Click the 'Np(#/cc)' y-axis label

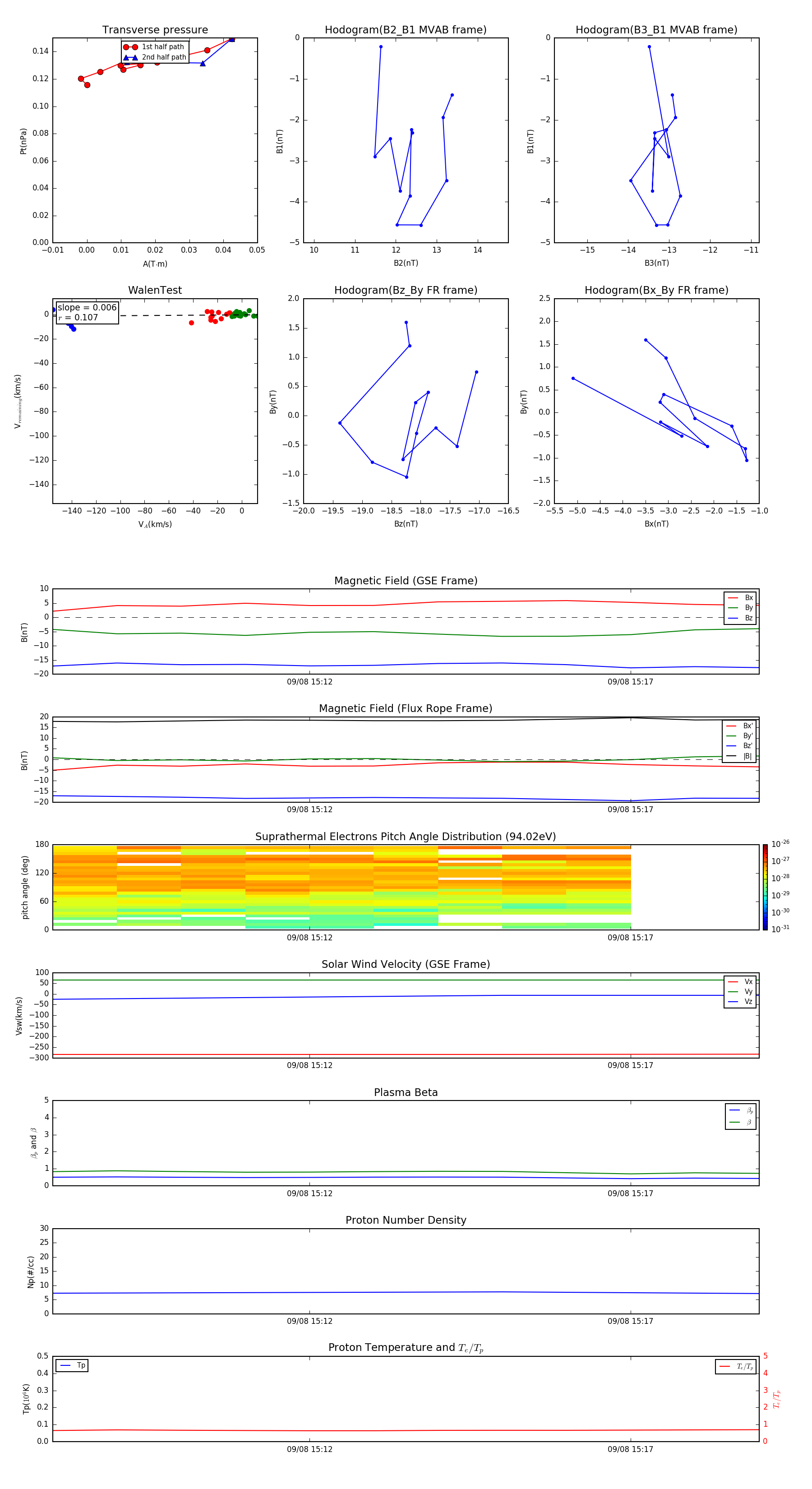click(31, 1272)
